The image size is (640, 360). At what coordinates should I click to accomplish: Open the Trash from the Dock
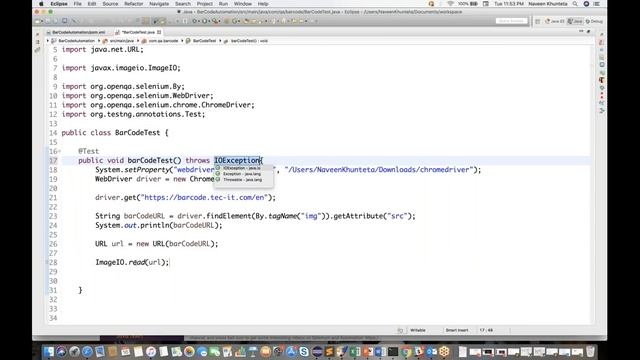coord(590,351)
